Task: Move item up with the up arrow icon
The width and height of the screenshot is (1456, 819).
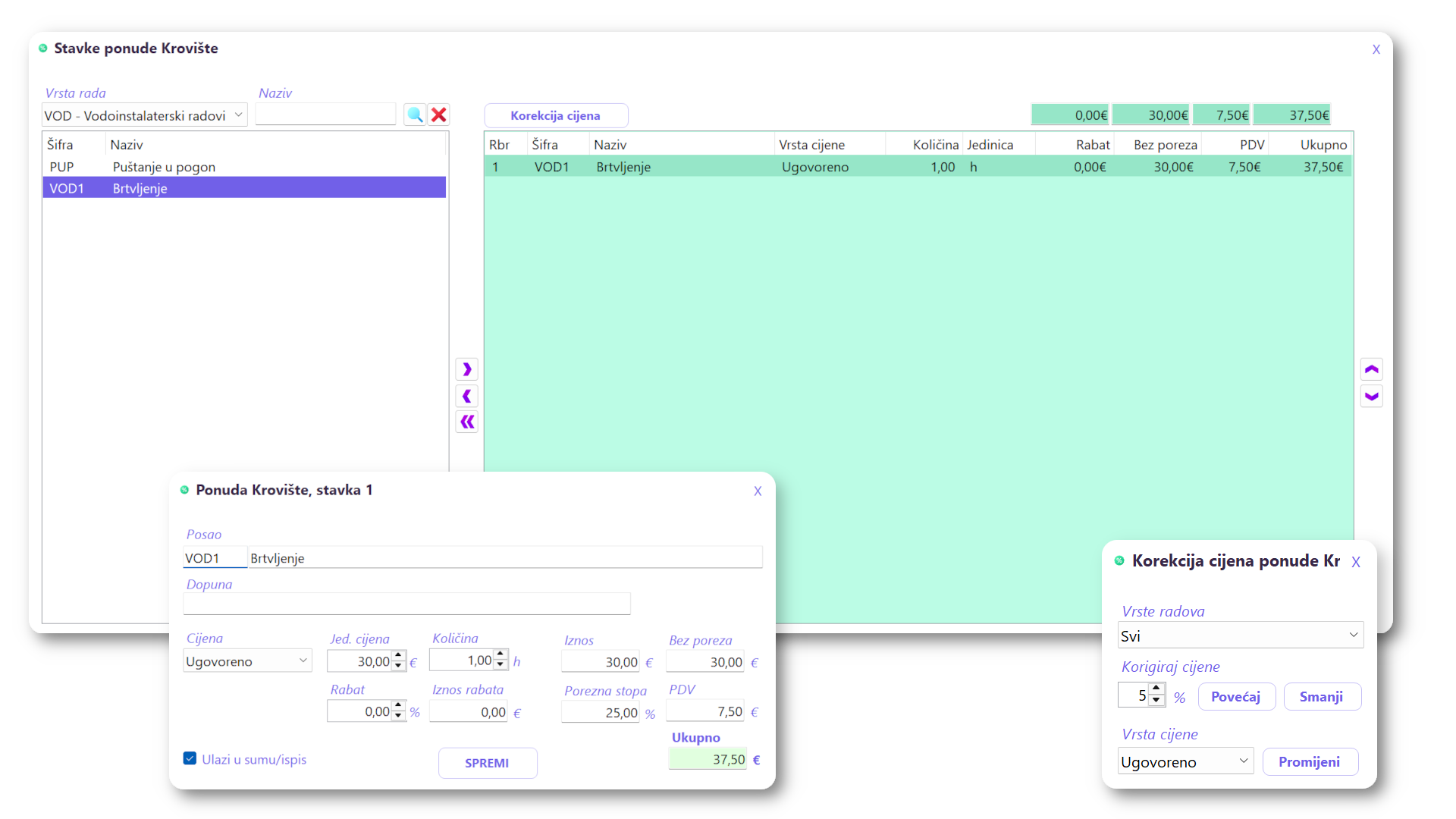Action: pos(1371,369)
